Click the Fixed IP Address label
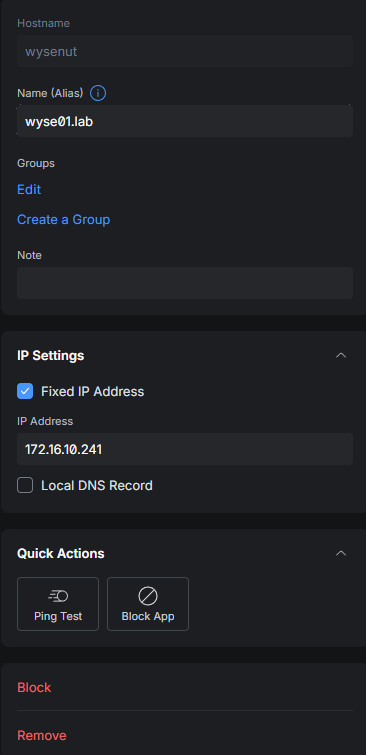366x755 pixels. [x=92, y=391]
